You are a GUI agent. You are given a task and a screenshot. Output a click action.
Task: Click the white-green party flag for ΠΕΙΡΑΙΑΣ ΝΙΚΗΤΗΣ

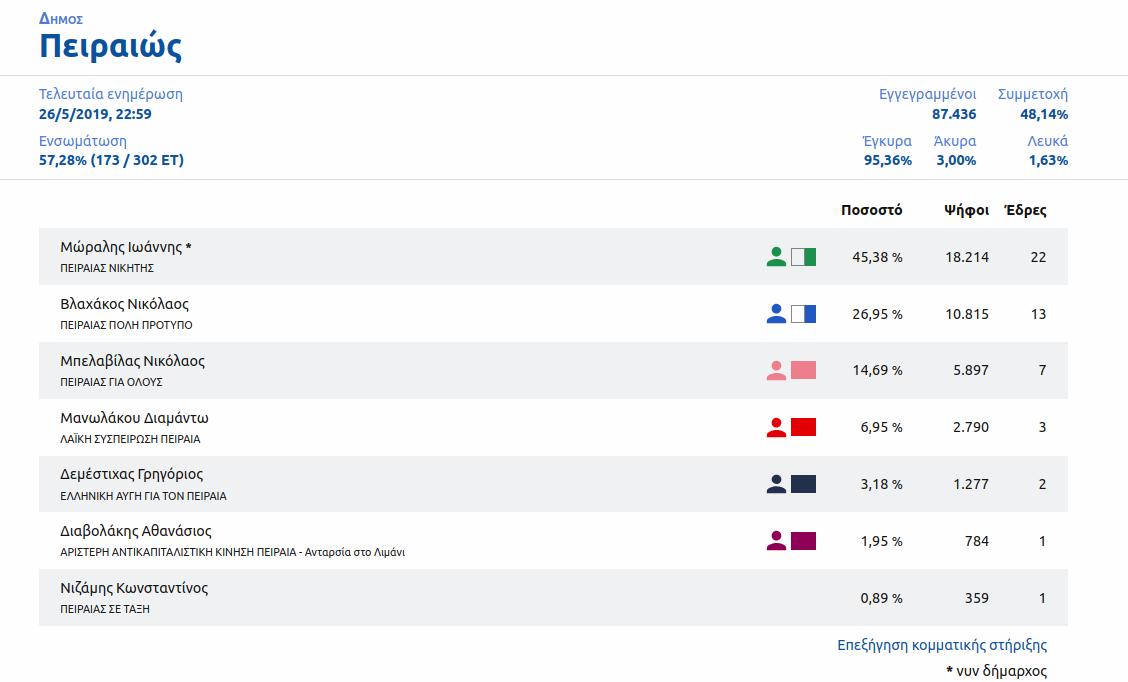(804, 257)
